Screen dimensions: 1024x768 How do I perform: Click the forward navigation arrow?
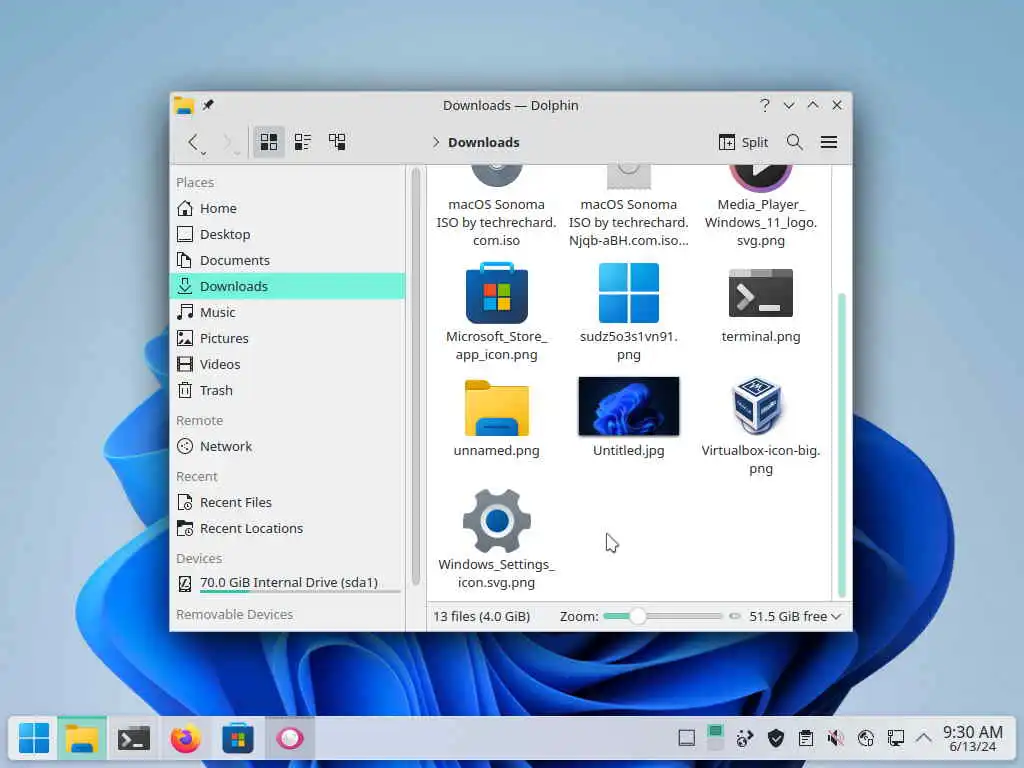click(227, 142)
